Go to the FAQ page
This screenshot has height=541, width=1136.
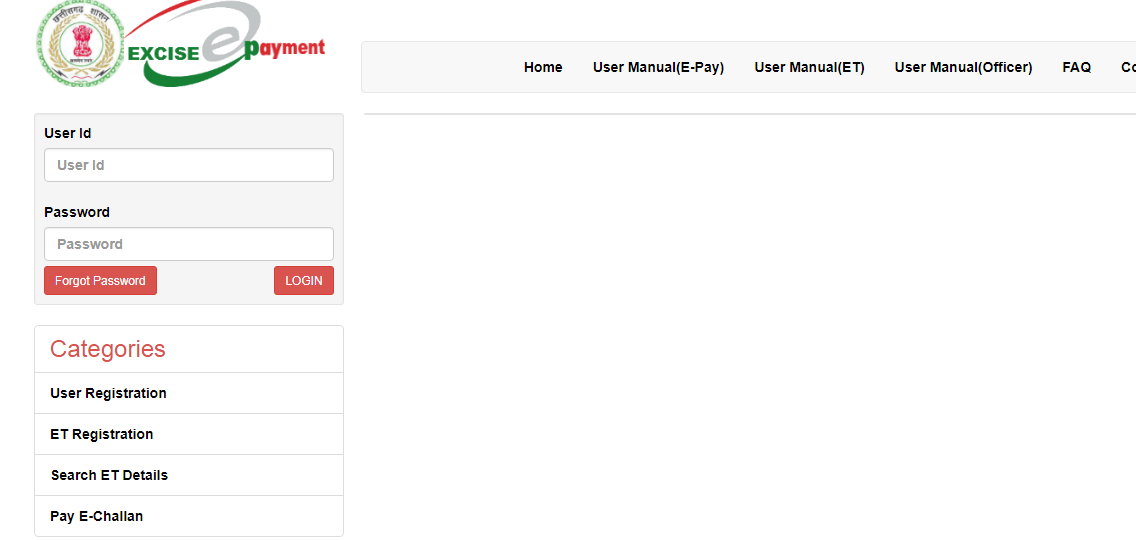[1076, 67]
